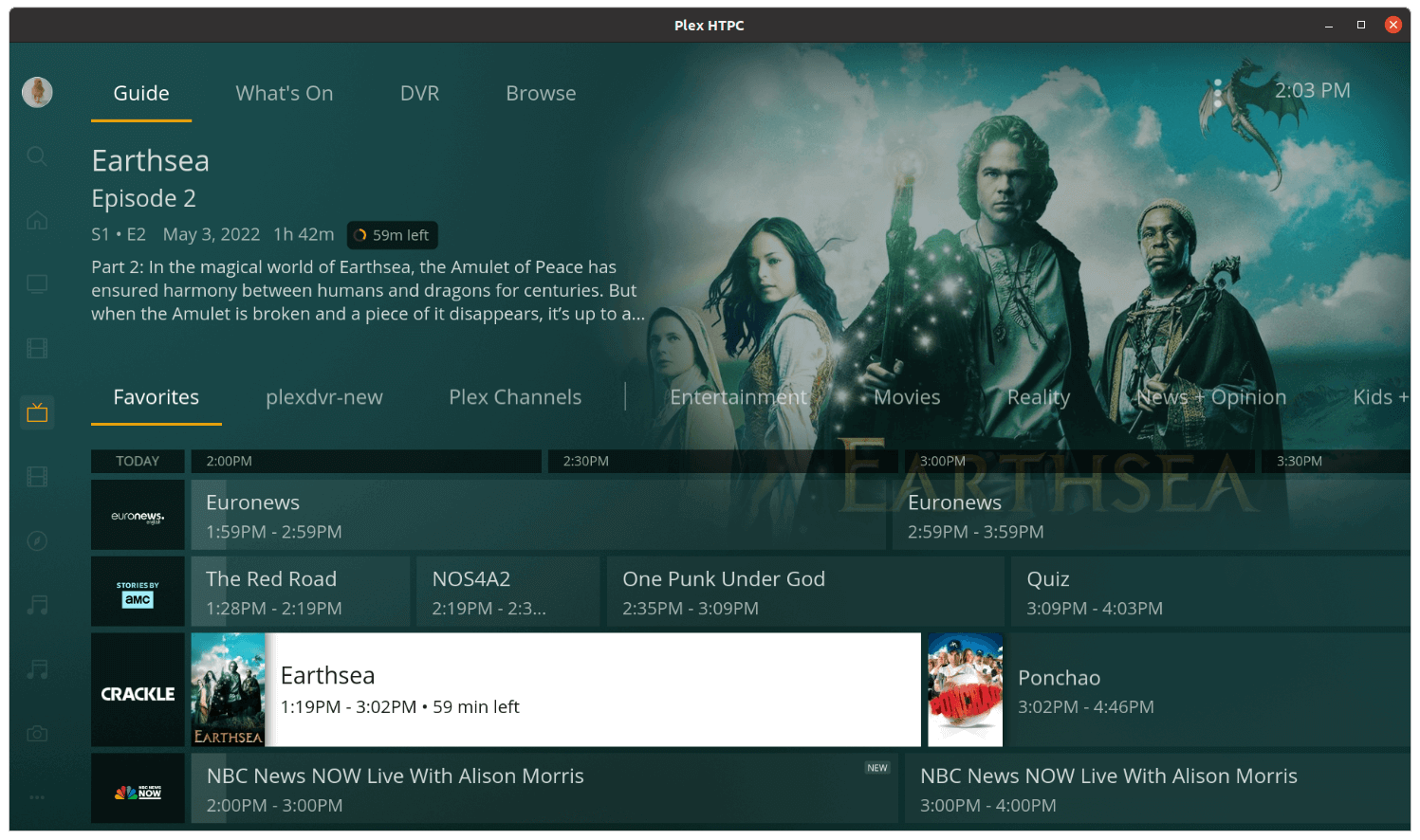Open the three-dot options menu near clock
The width and height of the screenshot is (1420, 840).
point(1218,92)
